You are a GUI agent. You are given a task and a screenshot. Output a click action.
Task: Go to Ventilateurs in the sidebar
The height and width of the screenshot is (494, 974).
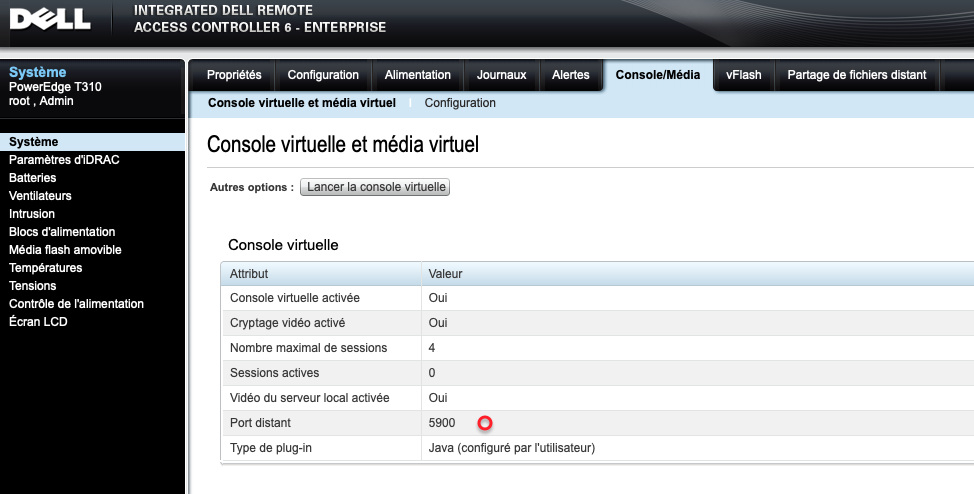point(40,196)
